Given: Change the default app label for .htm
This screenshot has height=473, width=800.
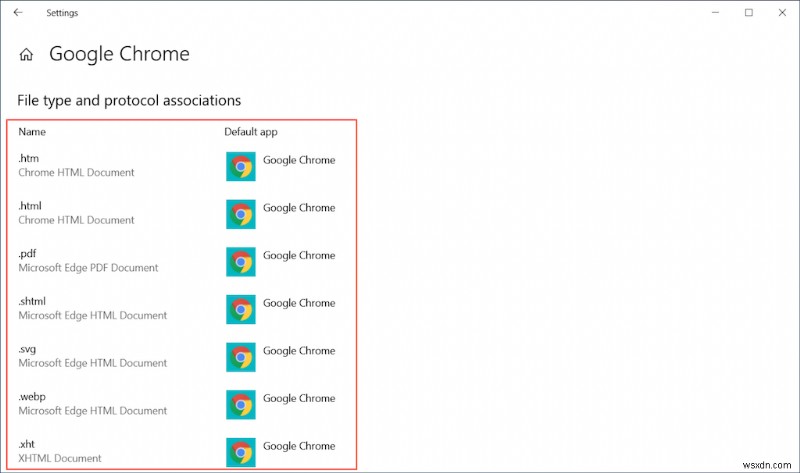Looking at the screenshot, I should (x=299, y=160).
